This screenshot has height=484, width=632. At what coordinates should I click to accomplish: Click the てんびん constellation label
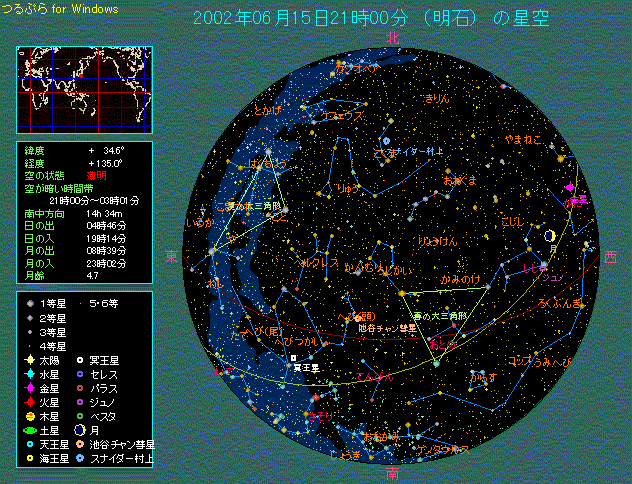(x=374, y=376)
